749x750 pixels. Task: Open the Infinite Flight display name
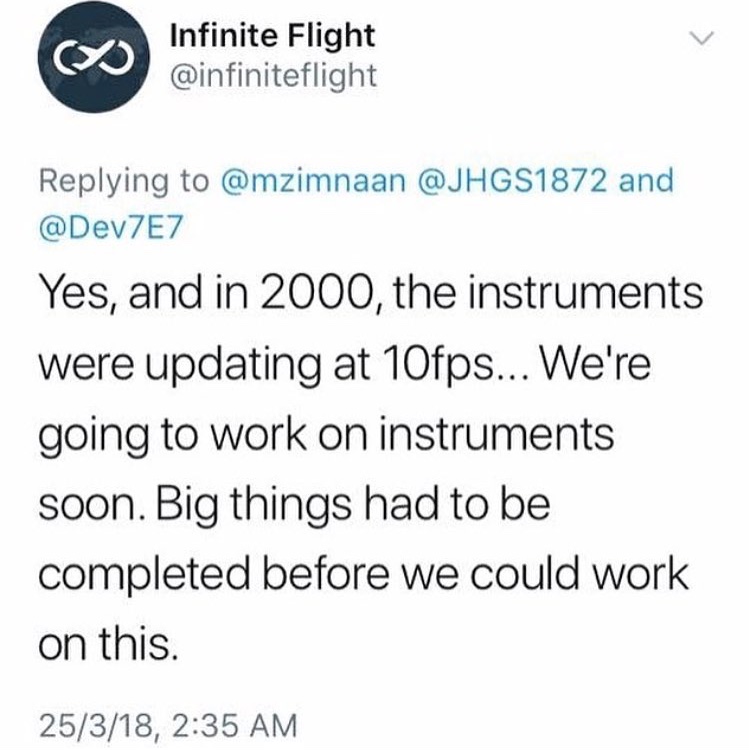point(273,36)
